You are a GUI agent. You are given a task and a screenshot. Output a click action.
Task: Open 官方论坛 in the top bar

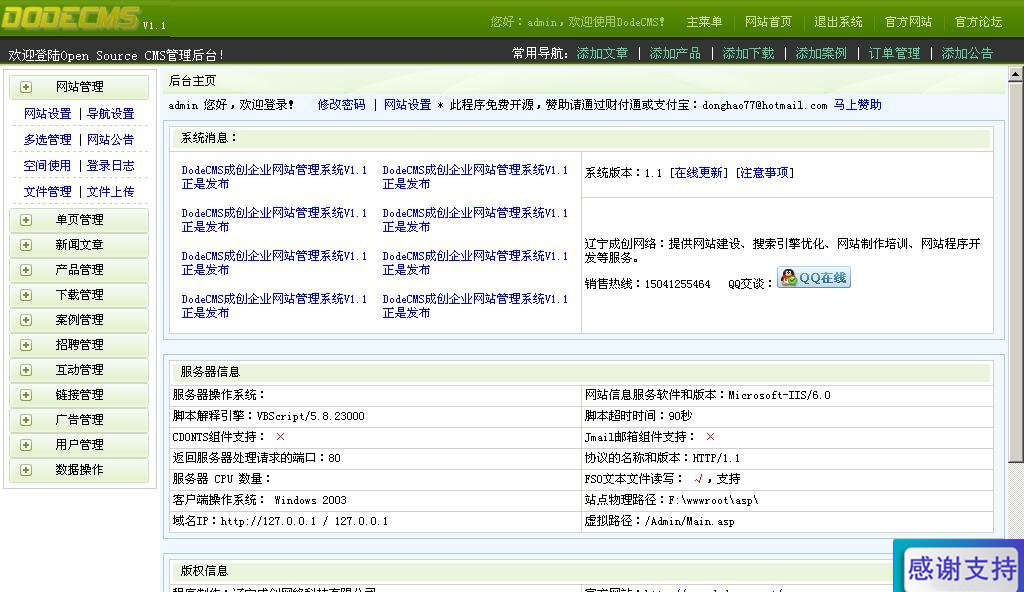pos(978,22)
